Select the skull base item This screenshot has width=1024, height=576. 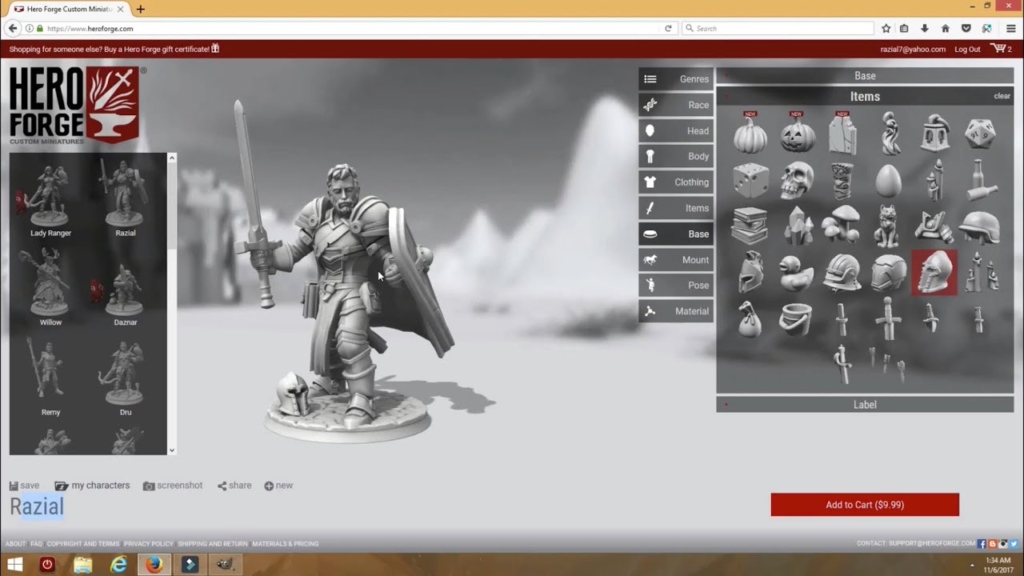pos(797,180)
